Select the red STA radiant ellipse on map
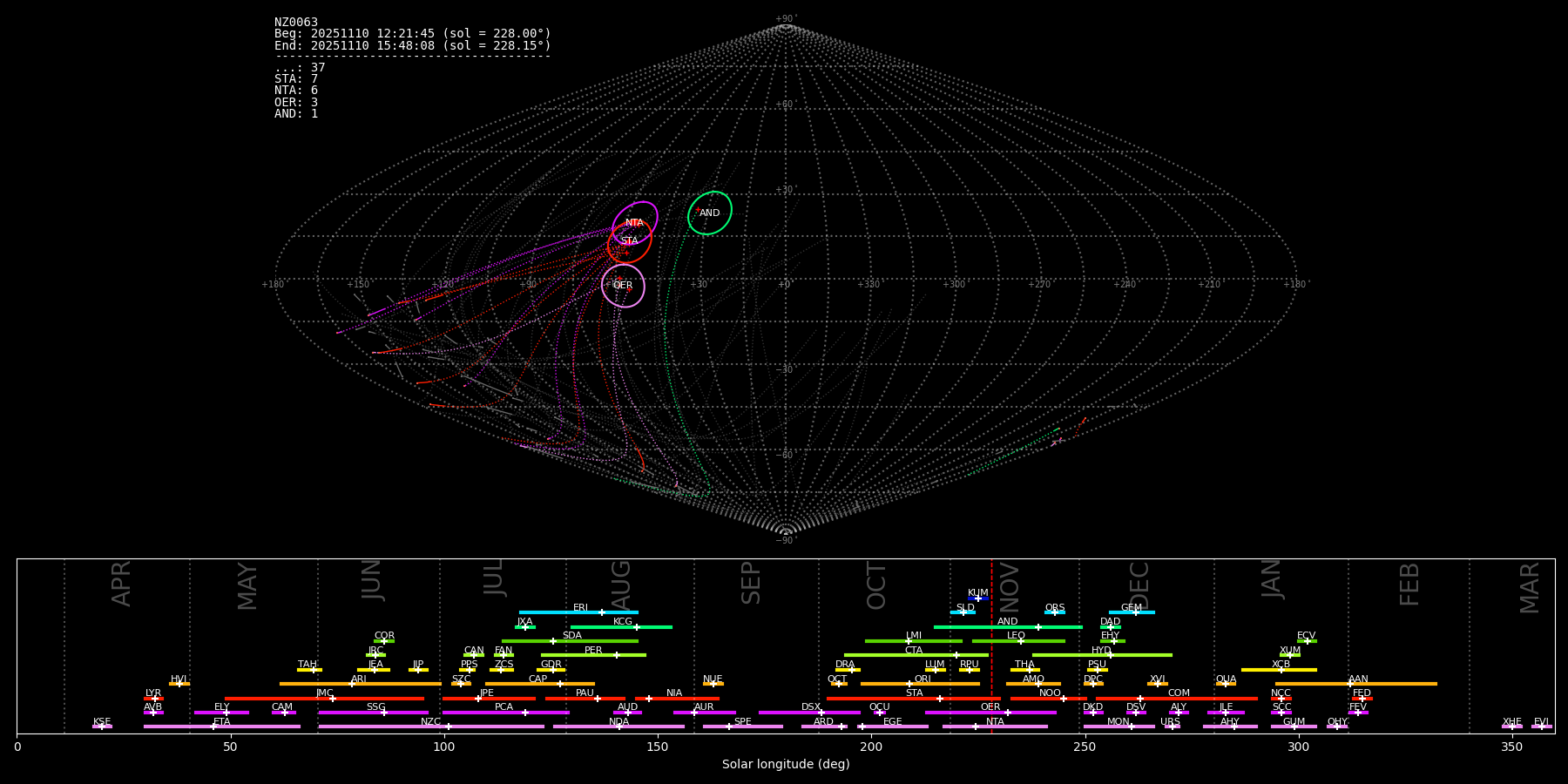This screenshot has height=784, width=1568. tap(629, 241)
